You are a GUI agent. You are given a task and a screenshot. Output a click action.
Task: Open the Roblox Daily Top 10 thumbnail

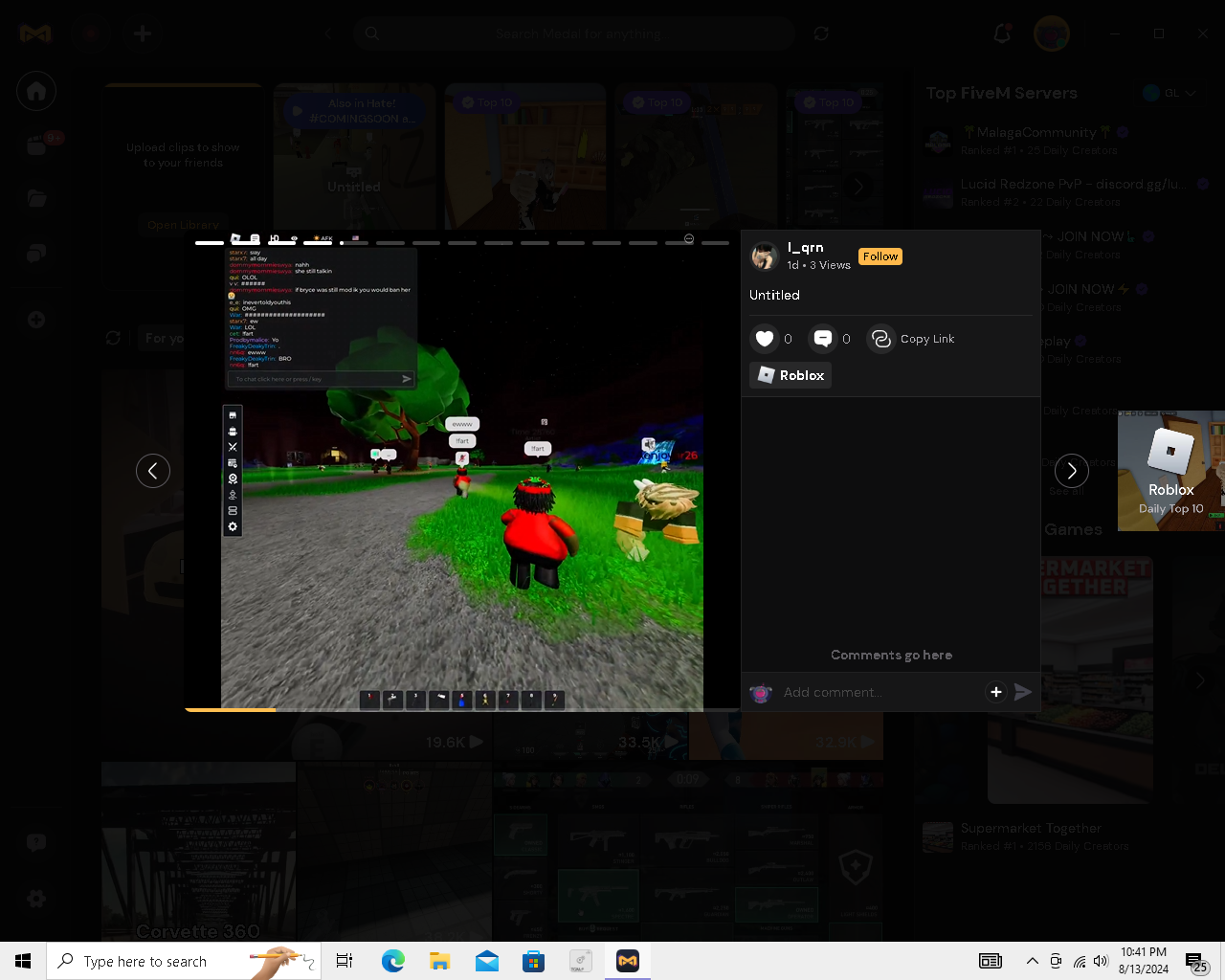pos(1171,471)
